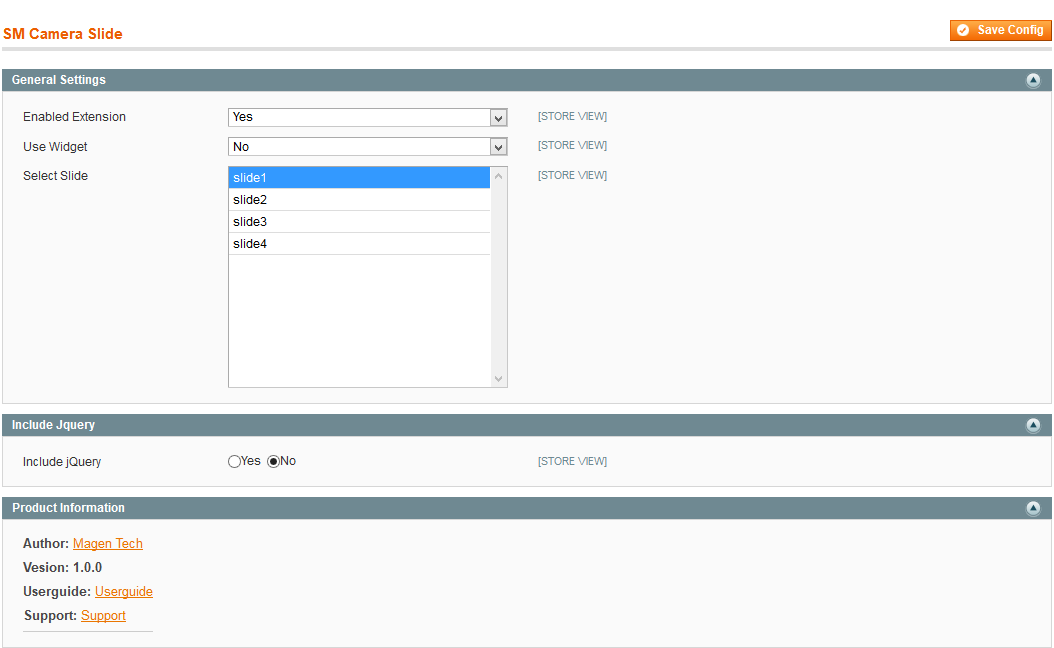Image resolution: width=1054 pixels, height=648 pixels.
Task: Pick slide4 from the slide list
Action: (359, 244)
